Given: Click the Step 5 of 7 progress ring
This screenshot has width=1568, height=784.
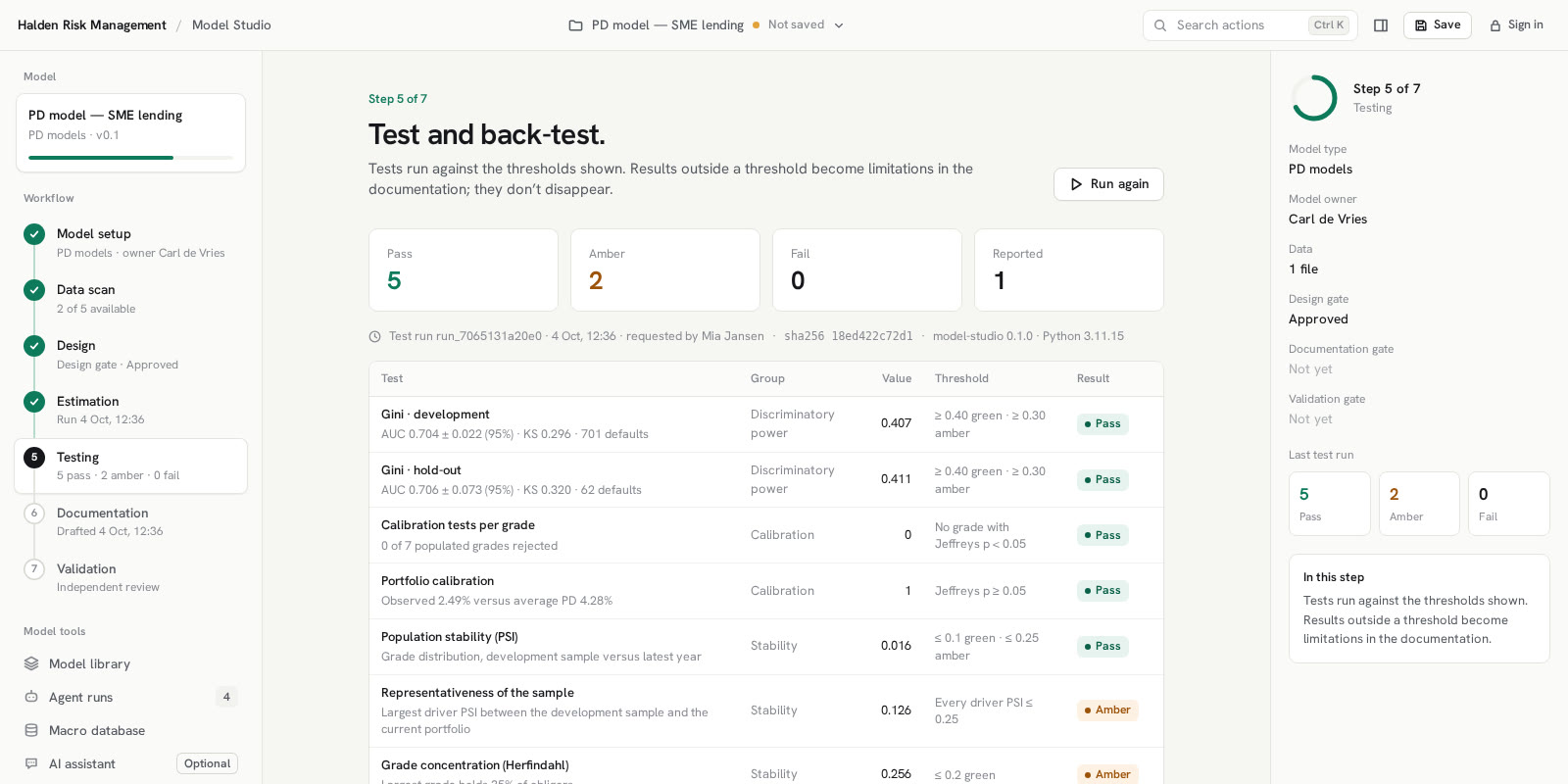Looking at the screenshot, I should [1314, 98].
